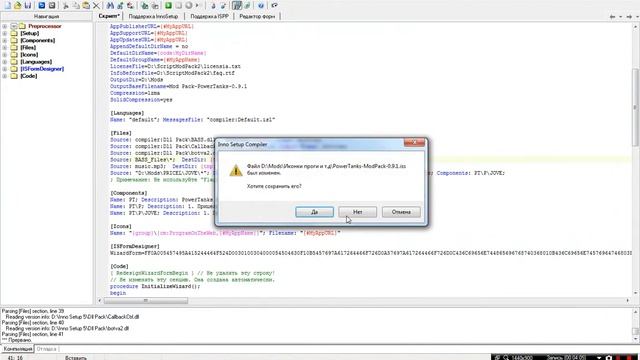Click the blue square icon after Save
The image size is (640, 360).
[x=42, y=5]
